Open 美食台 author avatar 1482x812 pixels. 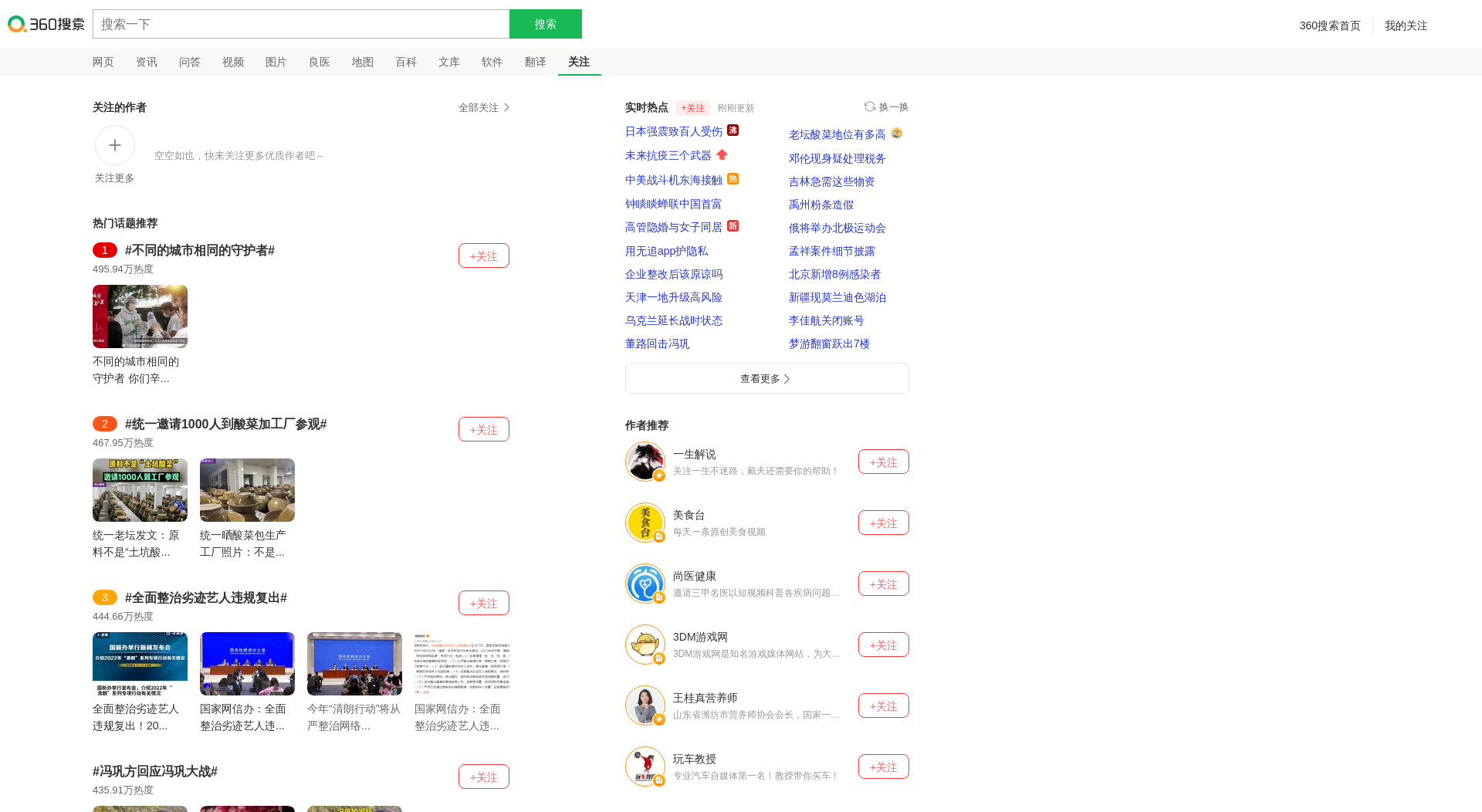(645, 523)
